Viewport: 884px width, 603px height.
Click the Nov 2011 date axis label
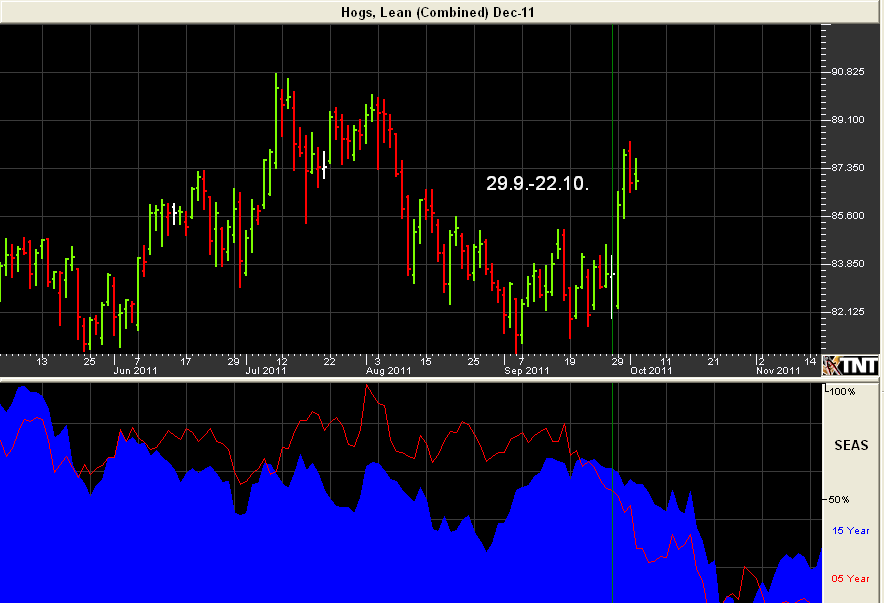click(778, 370)
